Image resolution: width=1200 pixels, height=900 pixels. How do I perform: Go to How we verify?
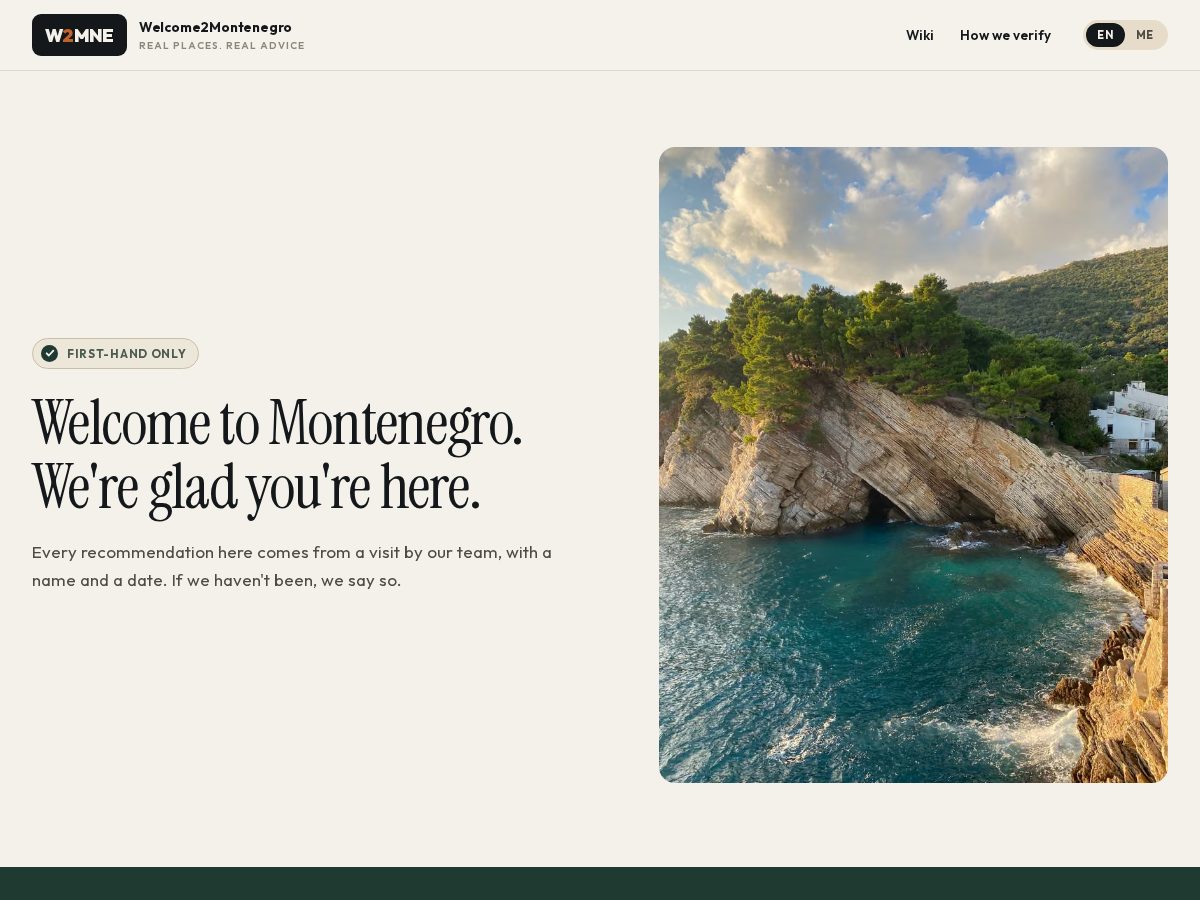coord(1005,35)
